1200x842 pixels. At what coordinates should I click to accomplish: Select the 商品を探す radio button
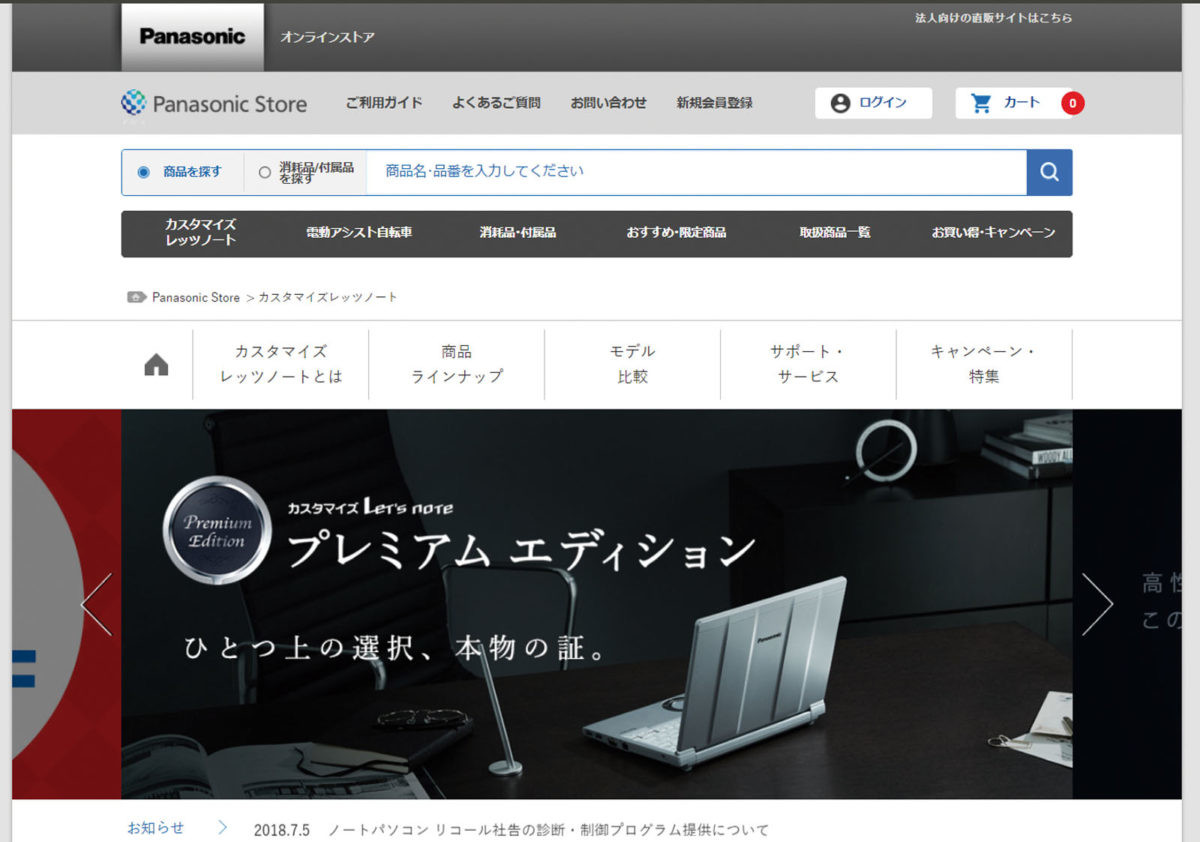[143, 172]
